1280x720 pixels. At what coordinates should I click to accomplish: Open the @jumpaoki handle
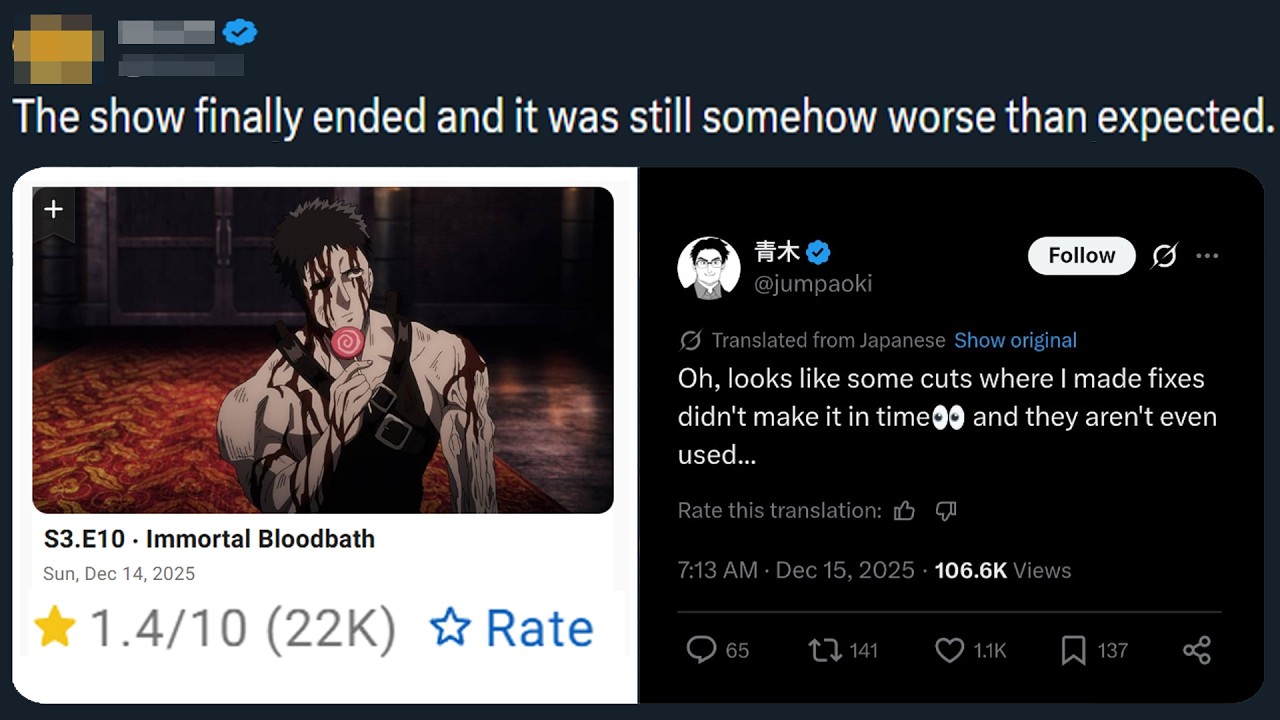click(x=812, y=284)
